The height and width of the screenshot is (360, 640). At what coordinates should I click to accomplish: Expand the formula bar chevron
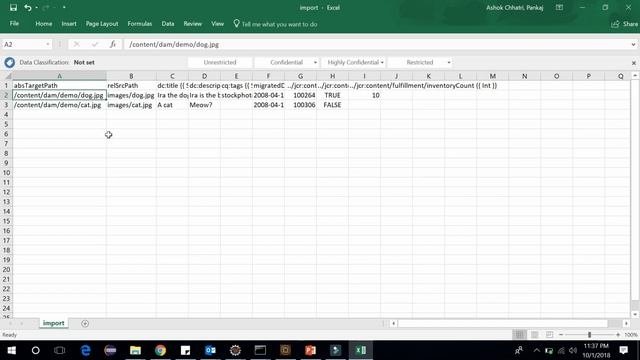click(633, 44)
